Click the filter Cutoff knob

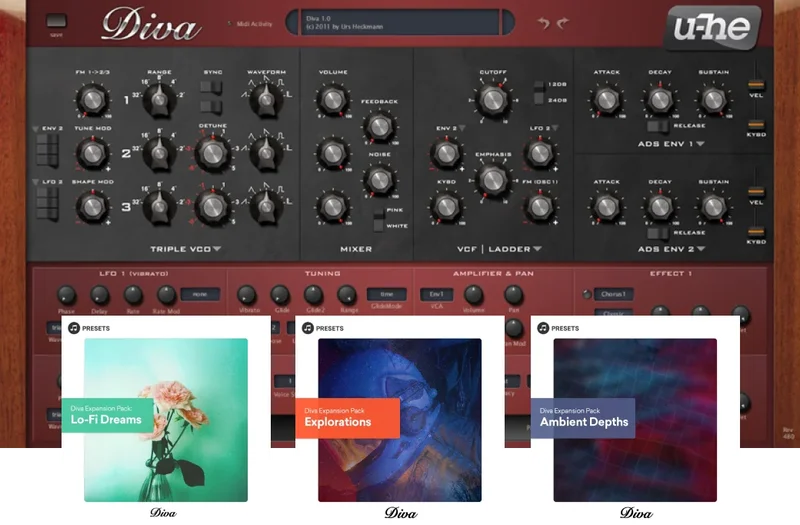(492, 99)
